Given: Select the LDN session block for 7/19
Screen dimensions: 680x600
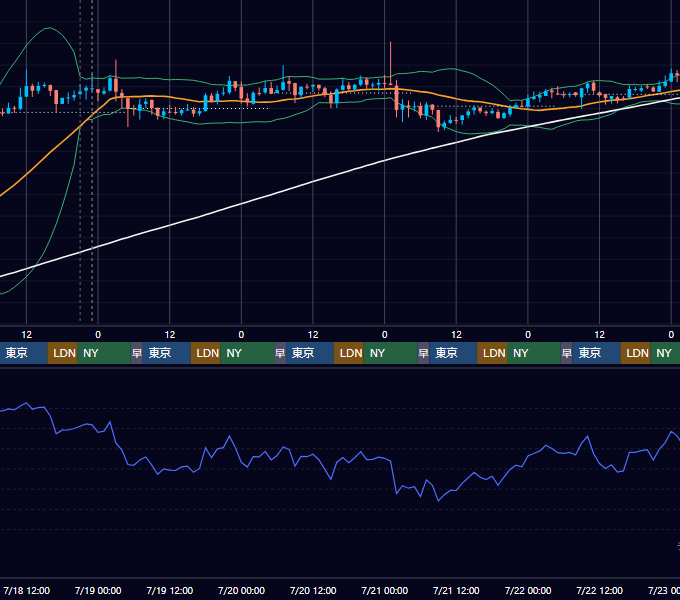Looking at the screenshot, I should point(206,353).
